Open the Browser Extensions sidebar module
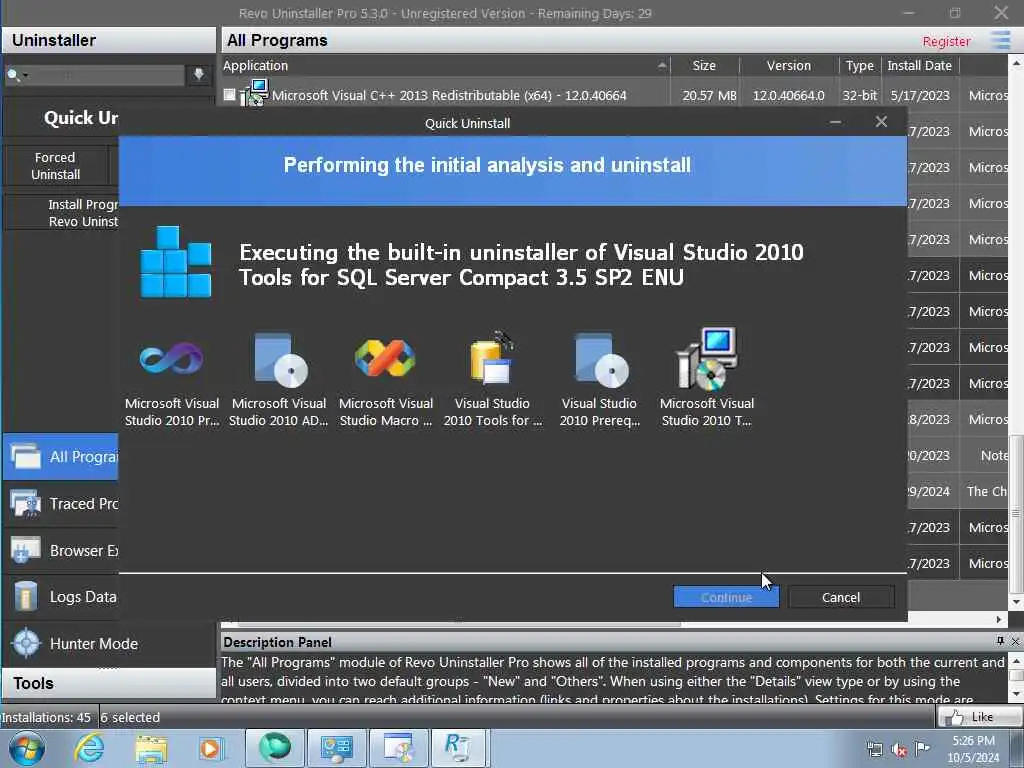The image size is (1024, 768). pos(61,551)
